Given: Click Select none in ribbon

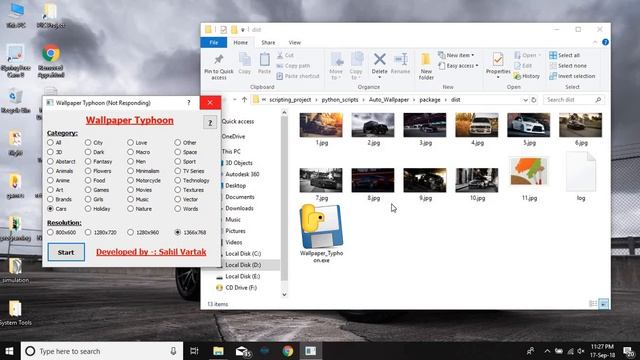Looking at the screenshot, I should 568,66.
